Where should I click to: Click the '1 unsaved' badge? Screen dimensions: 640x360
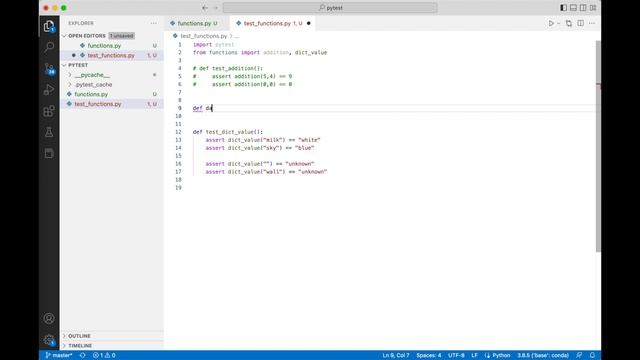(x=122, y=36)
